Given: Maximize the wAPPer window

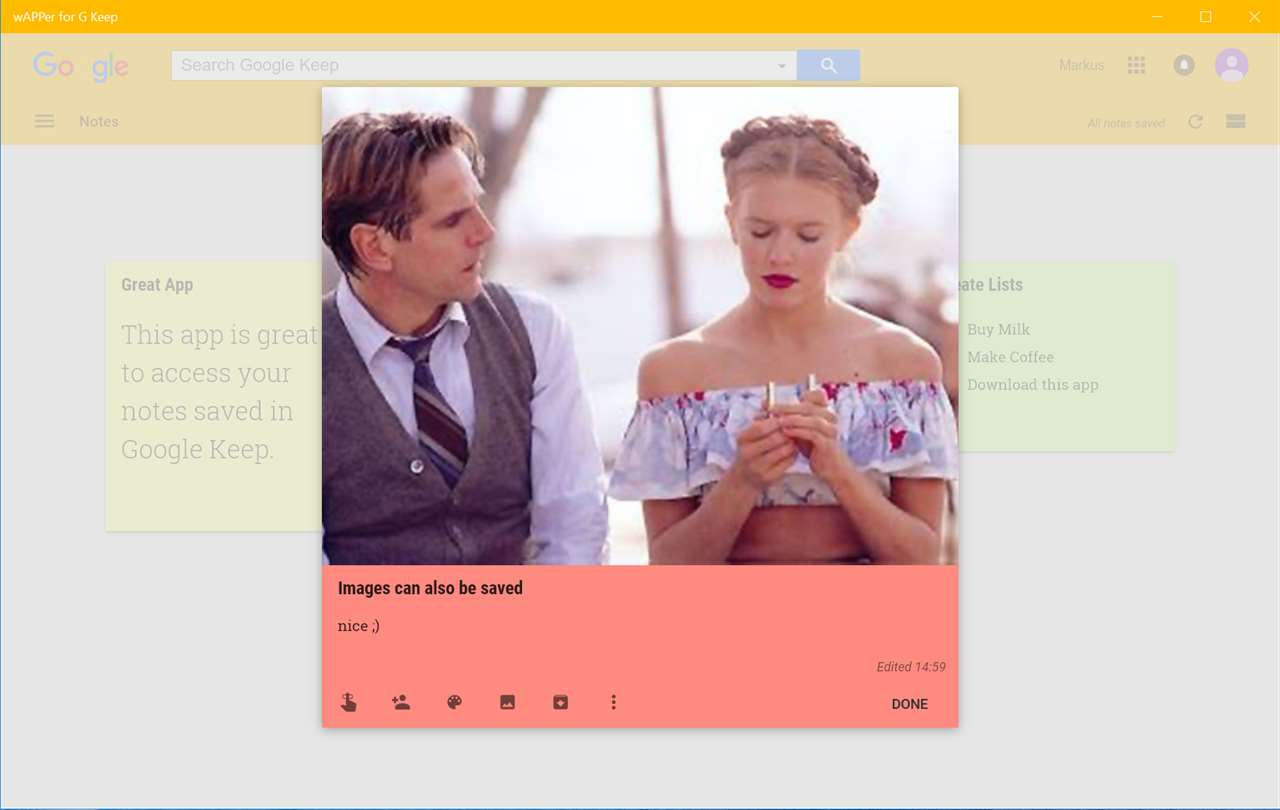Looking at the screenshot, I should (x=1206, y=17).
